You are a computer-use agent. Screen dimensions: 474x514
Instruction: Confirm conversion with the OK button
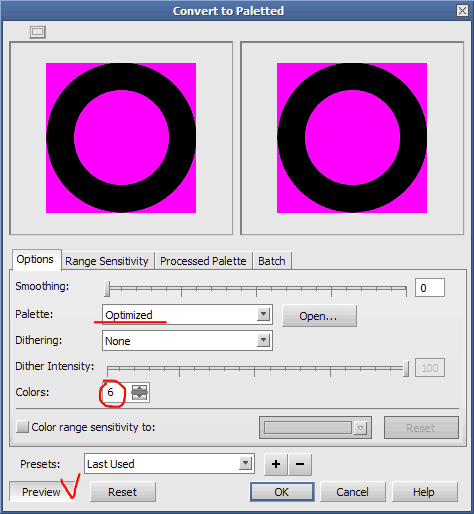282,492
